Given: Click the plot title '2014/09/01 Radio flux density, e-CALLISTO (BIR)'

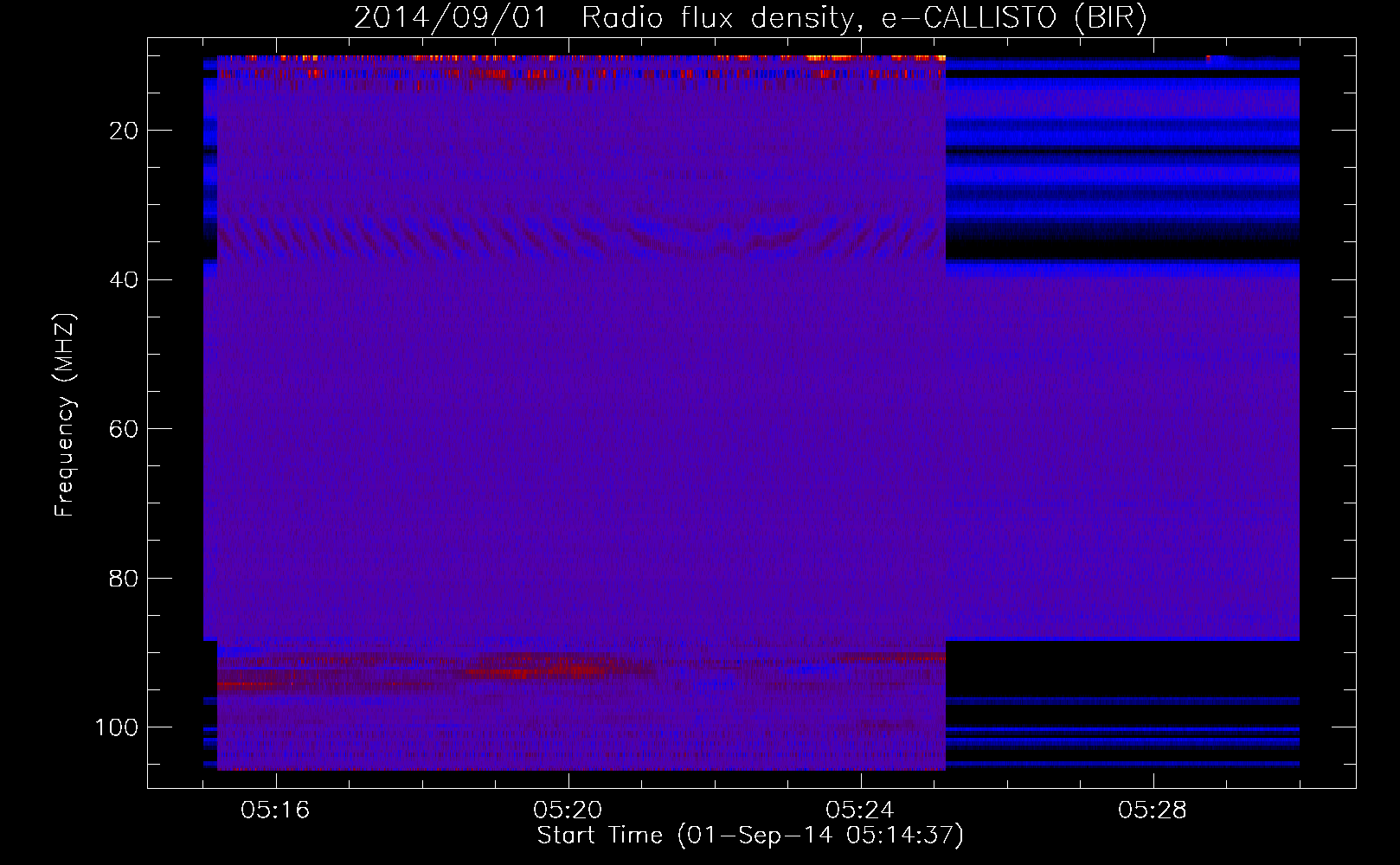Looking at the screenshot, I should click(x=750, y=17).
